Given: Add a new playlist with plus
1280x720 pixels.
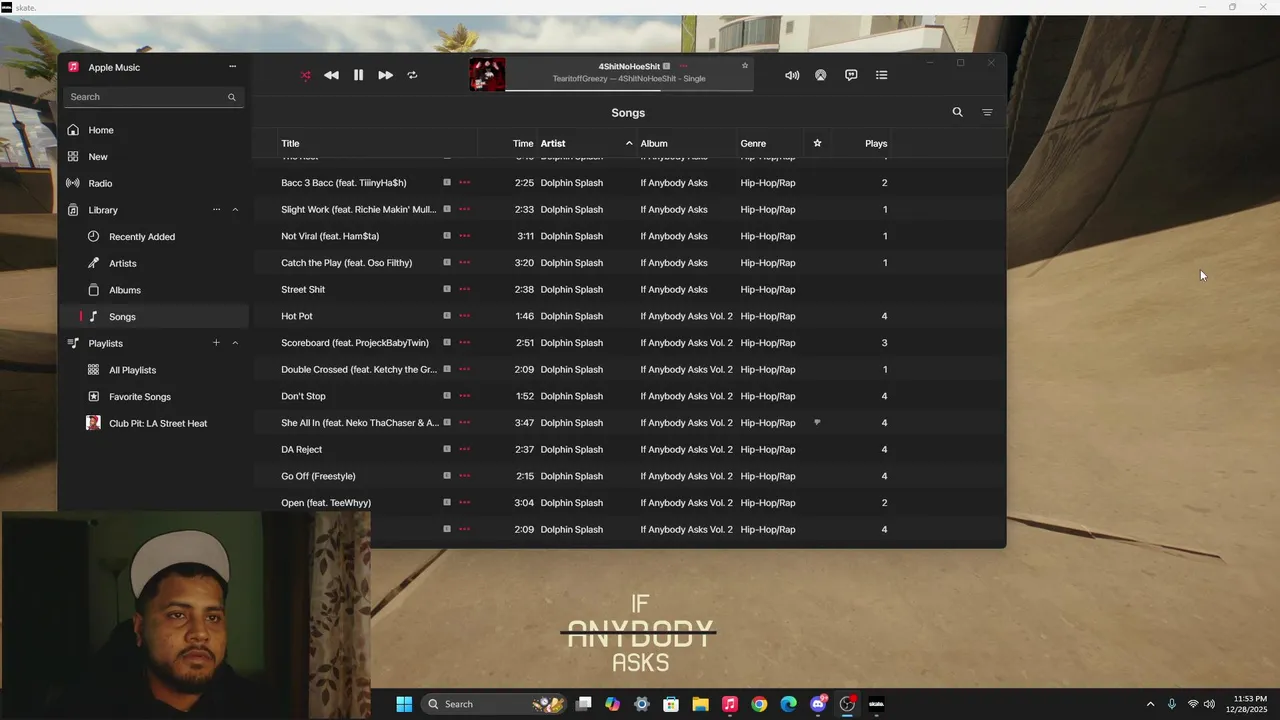Looking at the screenshot, I should point(216,343).
